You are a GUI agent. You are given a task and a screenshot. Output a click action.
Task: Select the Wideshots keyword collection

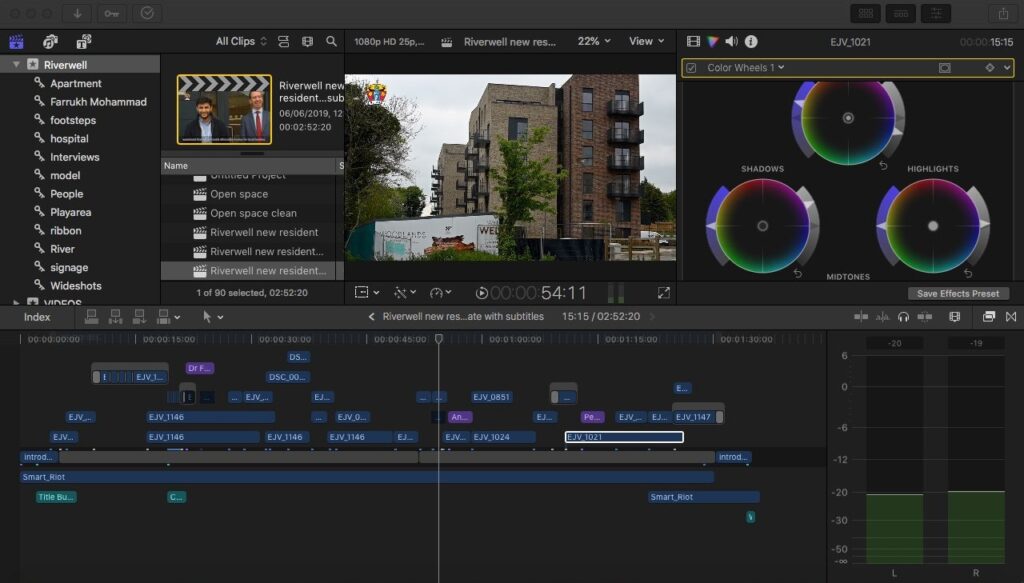click(76, 286)
